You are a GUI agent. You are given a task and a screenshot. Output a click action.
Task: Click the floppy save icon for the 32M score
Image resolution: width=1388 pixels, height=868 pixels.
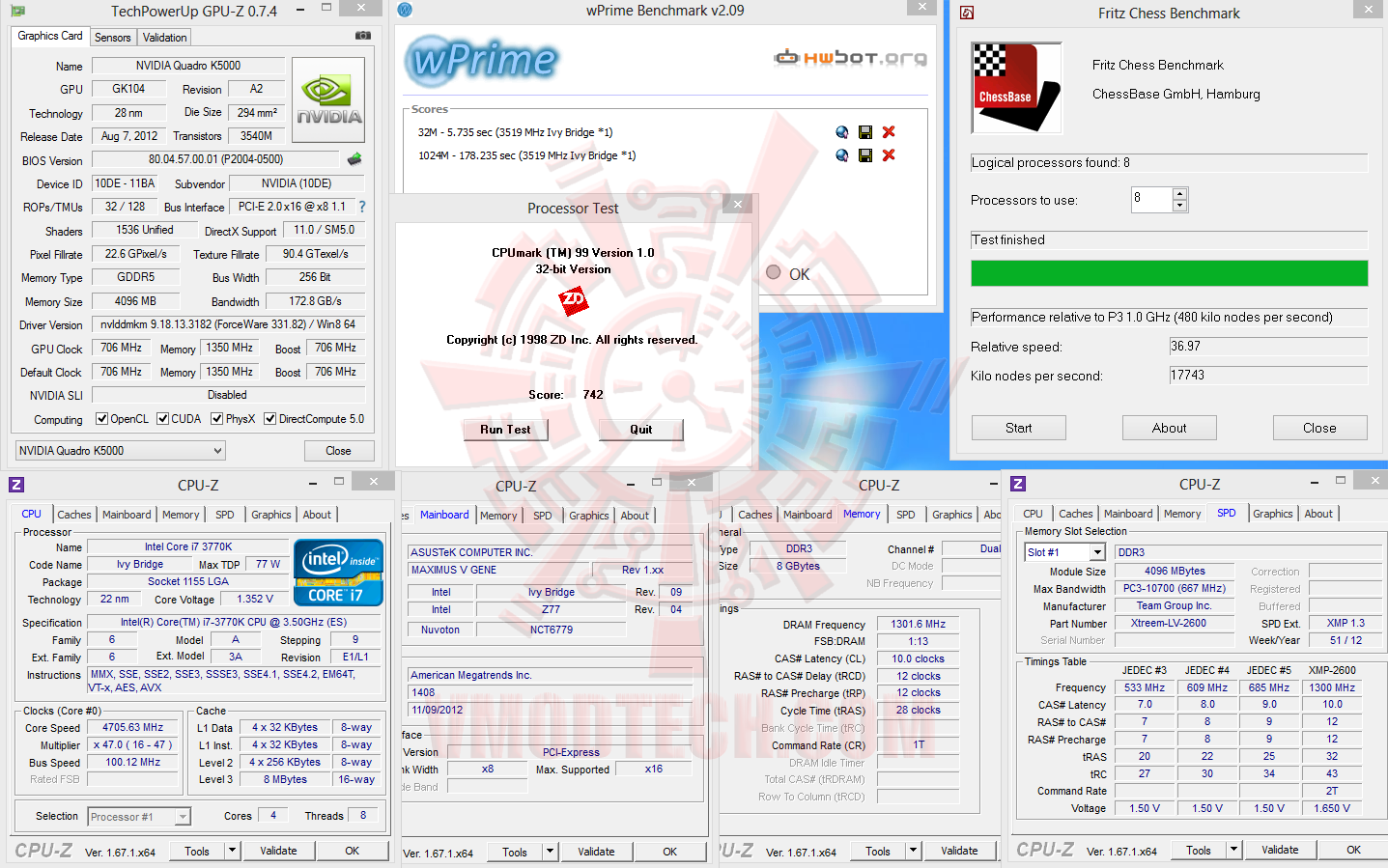pyautogui.click(x=865, y=132)
